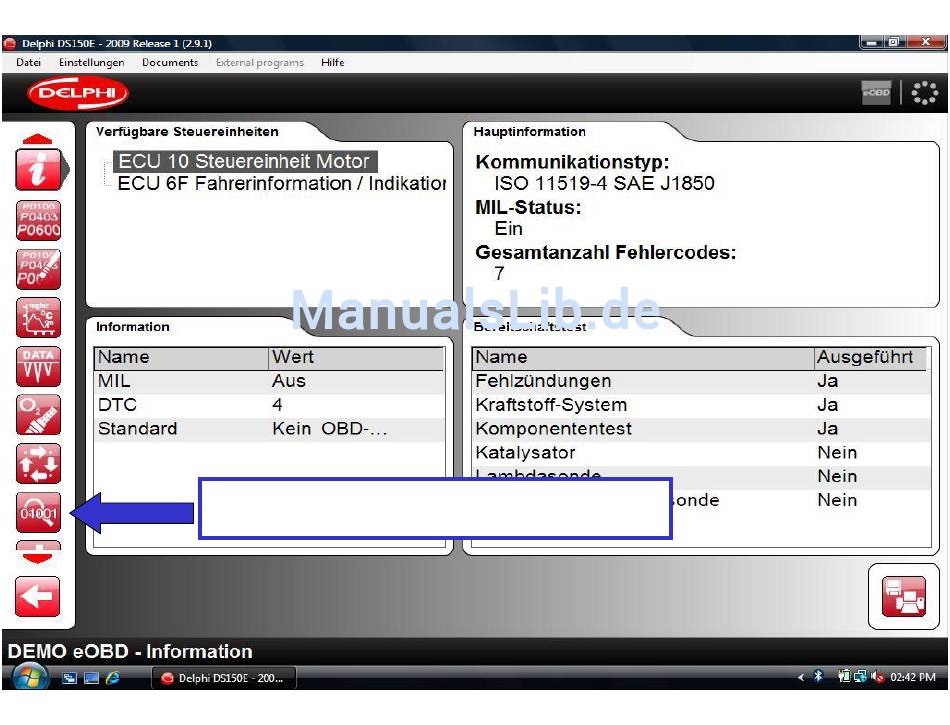Open the 01001 binary data icon
The image size is (950, 725).
pyautogui.click(x=38, y=512)
